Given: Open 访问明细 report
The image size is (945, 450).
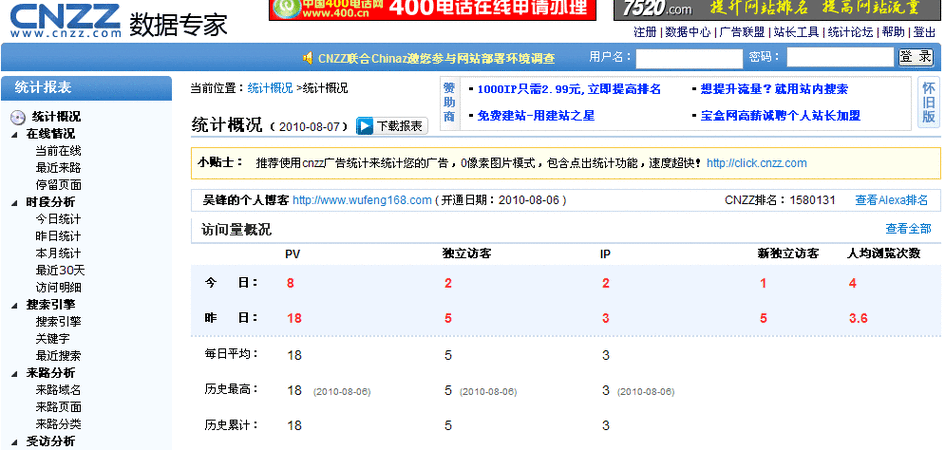Looking at the screenshot, I should (58, 287).
